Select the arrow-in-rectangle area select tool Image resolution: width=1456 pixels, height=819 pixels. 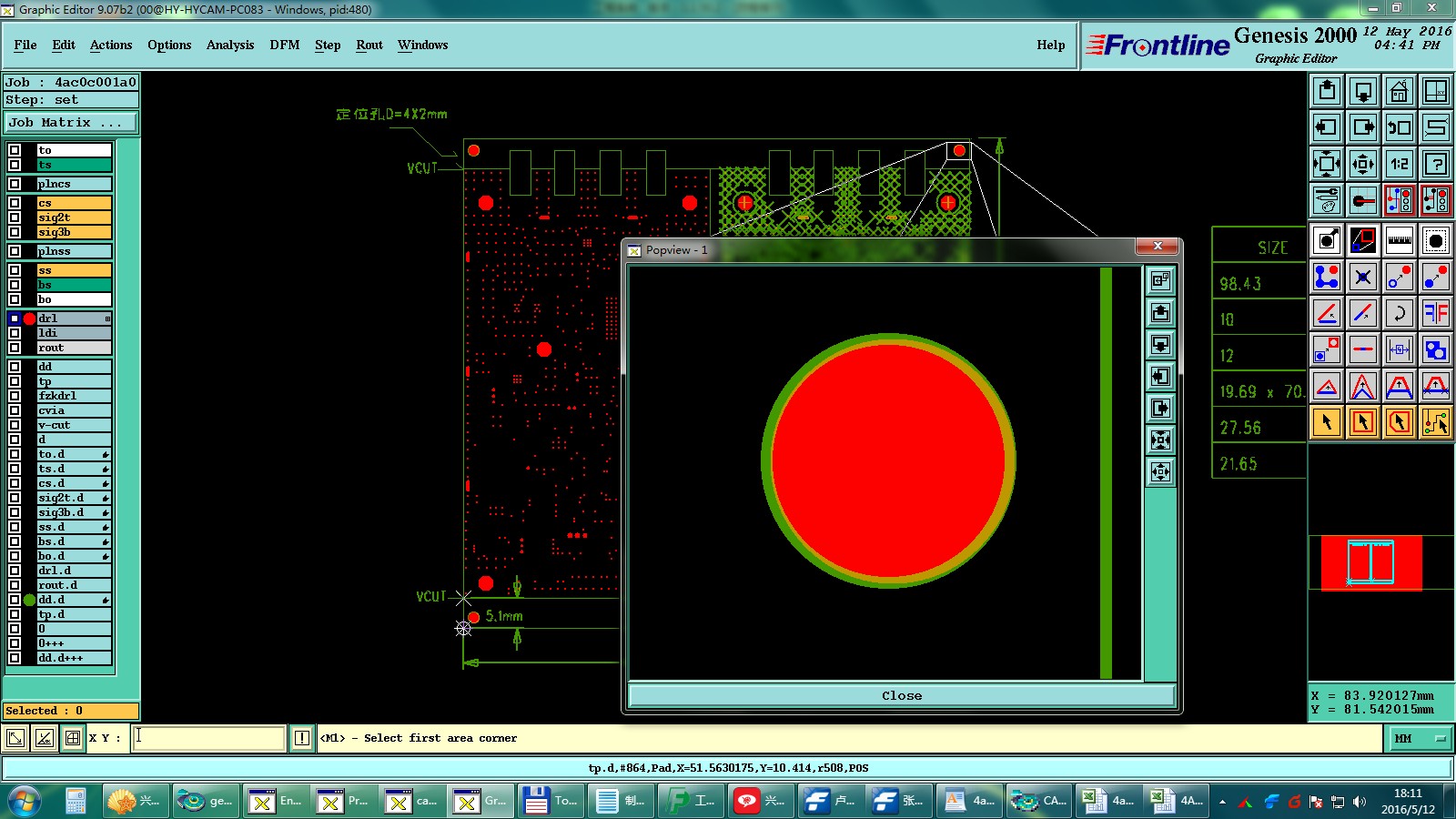[x=1363, y=422]
